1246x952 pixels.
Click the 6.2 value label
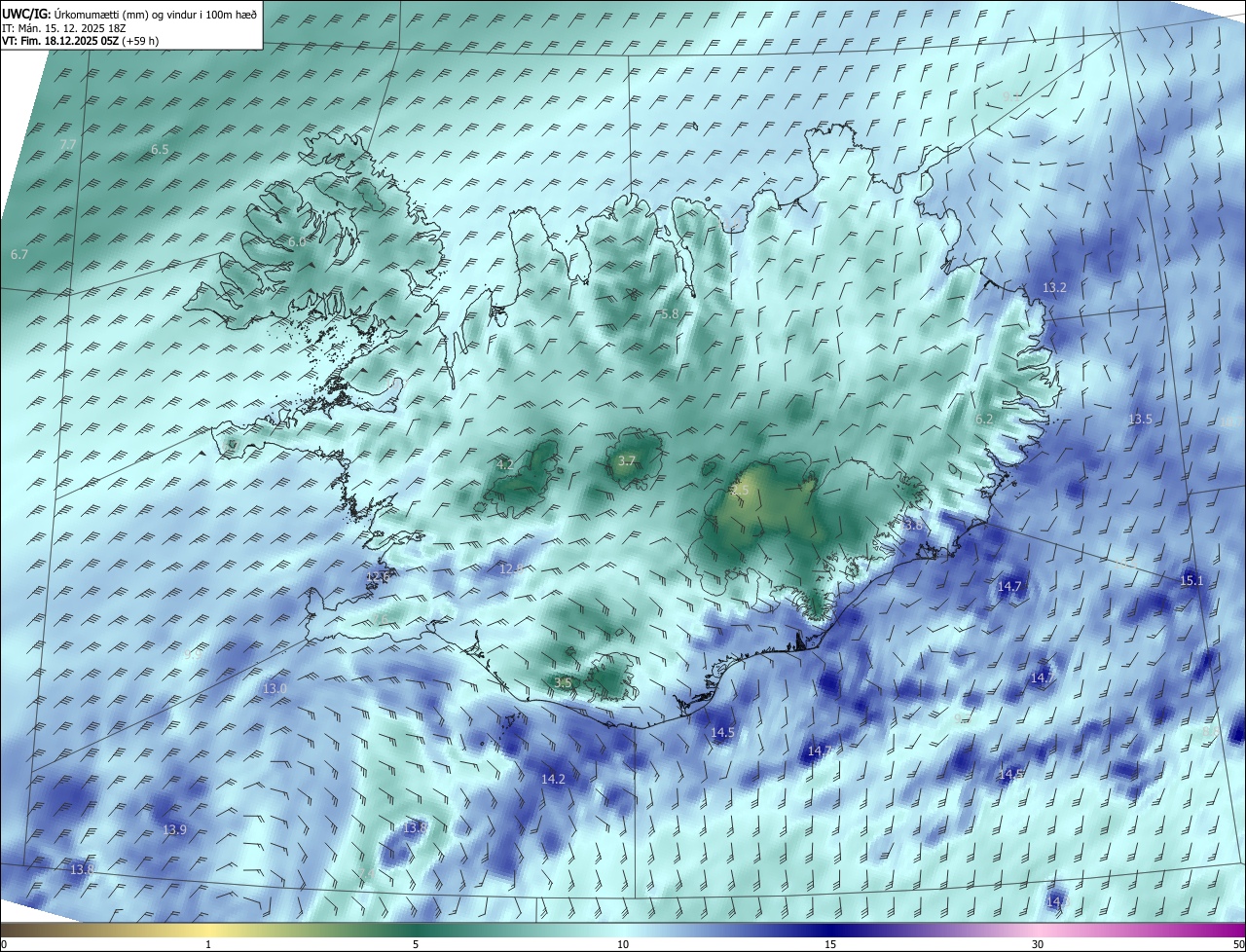[984, 420]
